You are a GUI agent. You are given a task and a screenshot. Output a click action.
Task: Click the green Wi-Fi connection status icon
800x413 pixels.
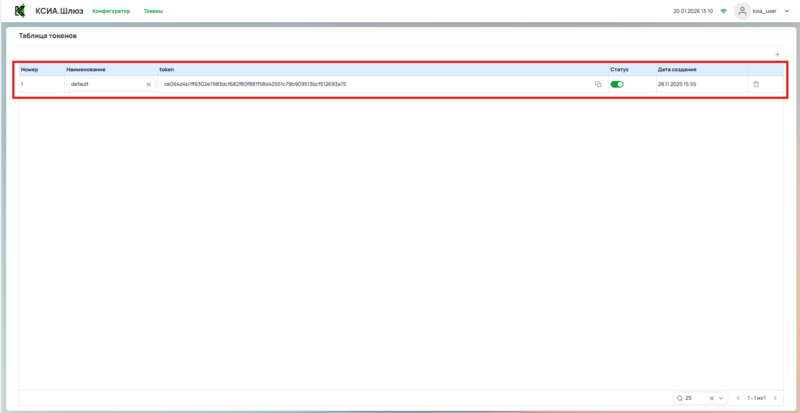coord(723,11)
